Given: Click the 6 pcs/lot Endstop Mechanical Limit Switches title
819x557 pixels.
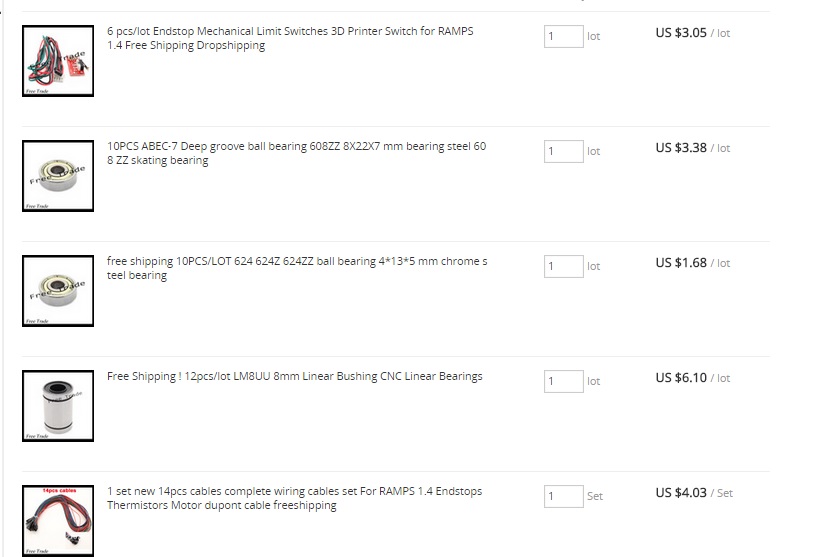Looking at the screenshot, I should tap(290, 38).
